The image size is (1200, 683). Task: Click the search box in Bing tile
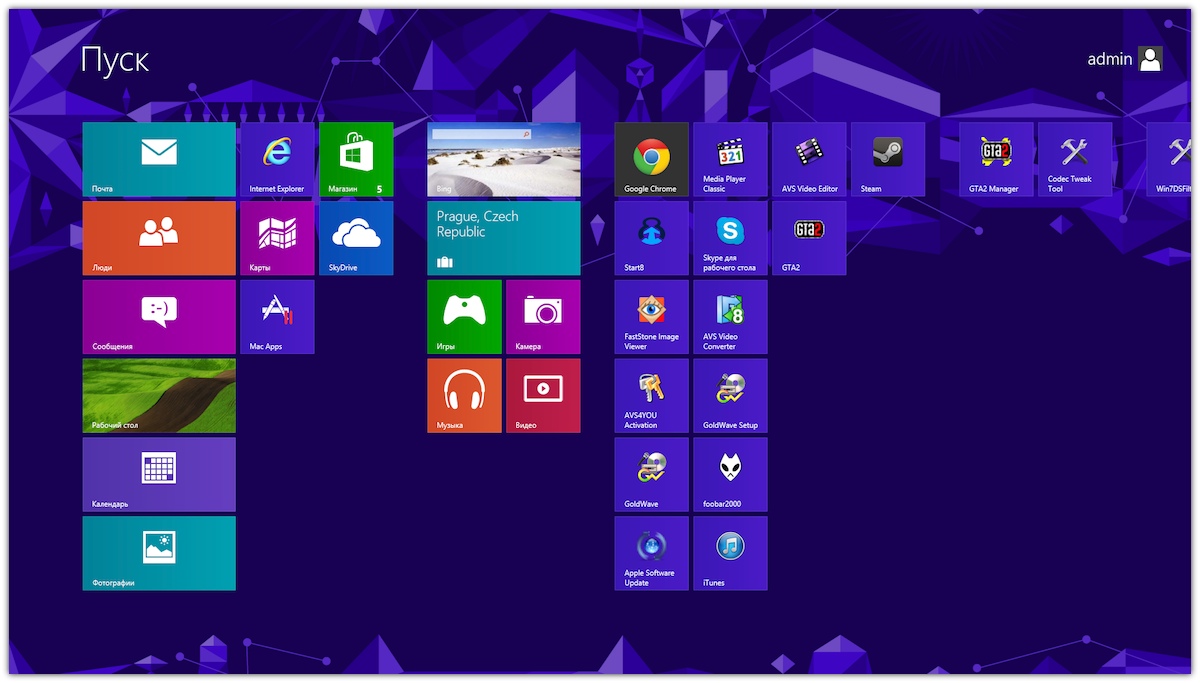click(481, 133)
